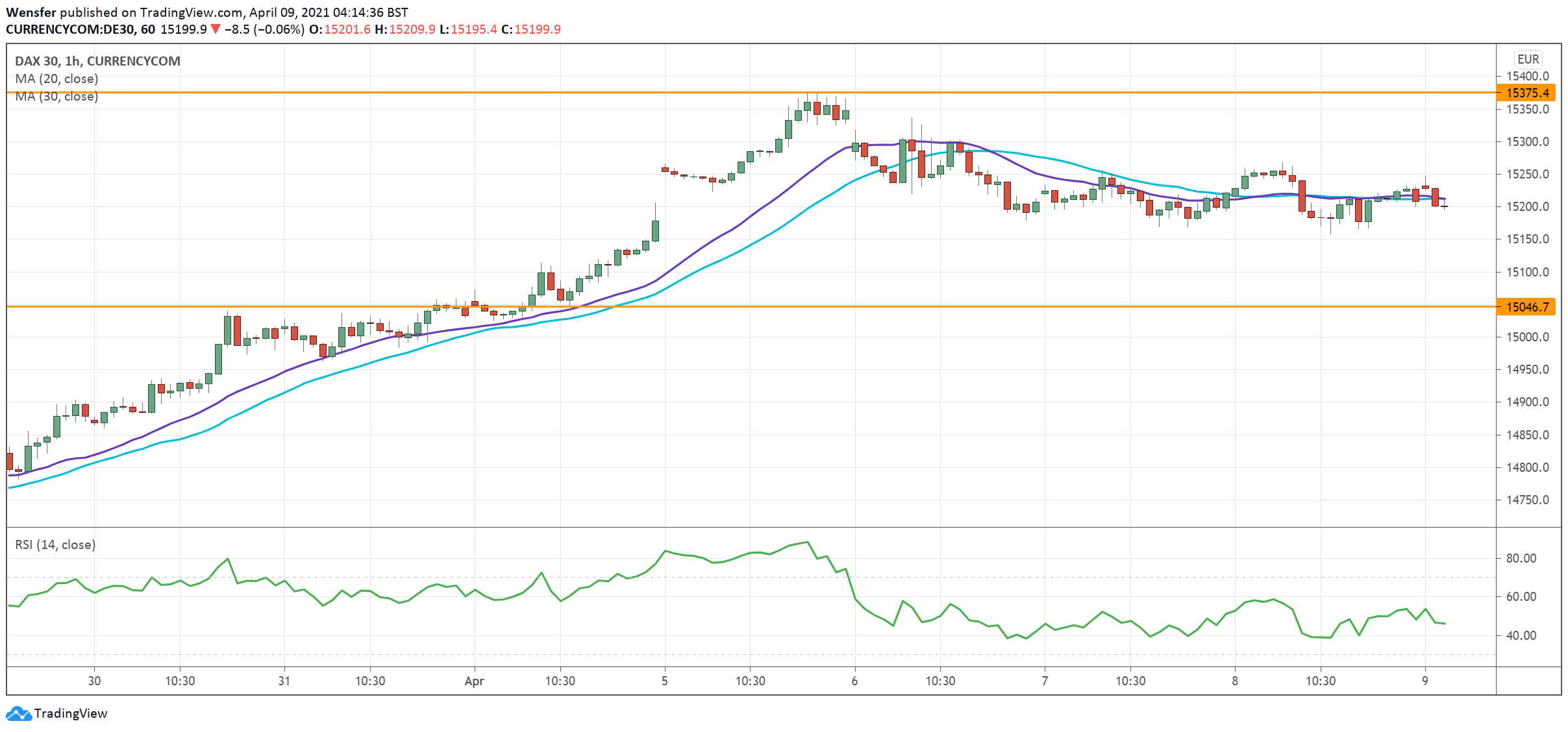
Task: Open the EUR currency selector
Action: tap(1528, 59)
